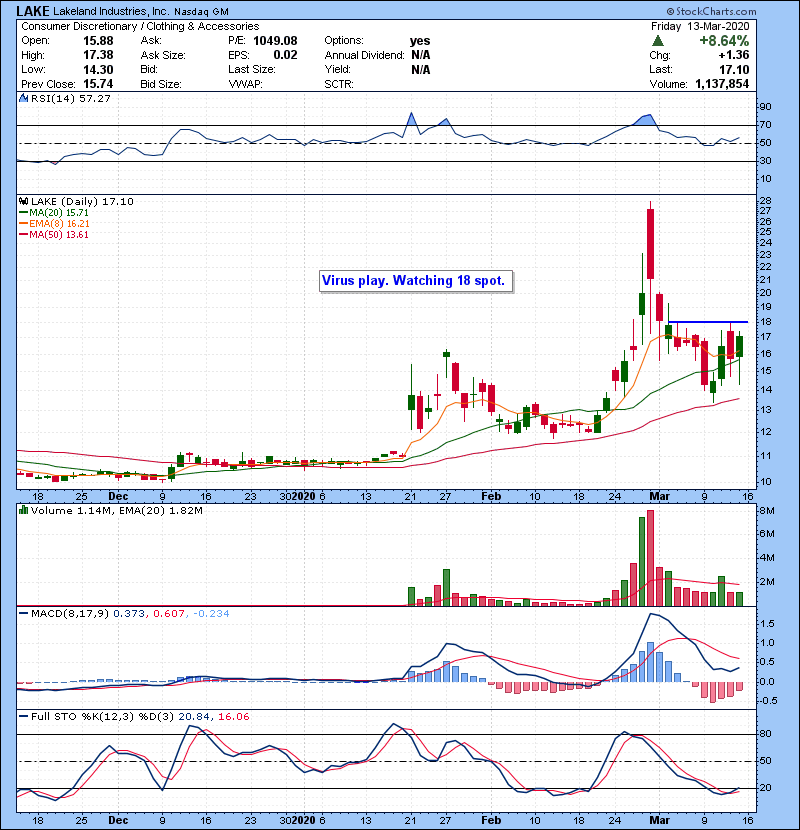Click the Feb label on price chart axis
Image resolution: width=800 pixels, height=830 pixels.
(x=491, y=497)
